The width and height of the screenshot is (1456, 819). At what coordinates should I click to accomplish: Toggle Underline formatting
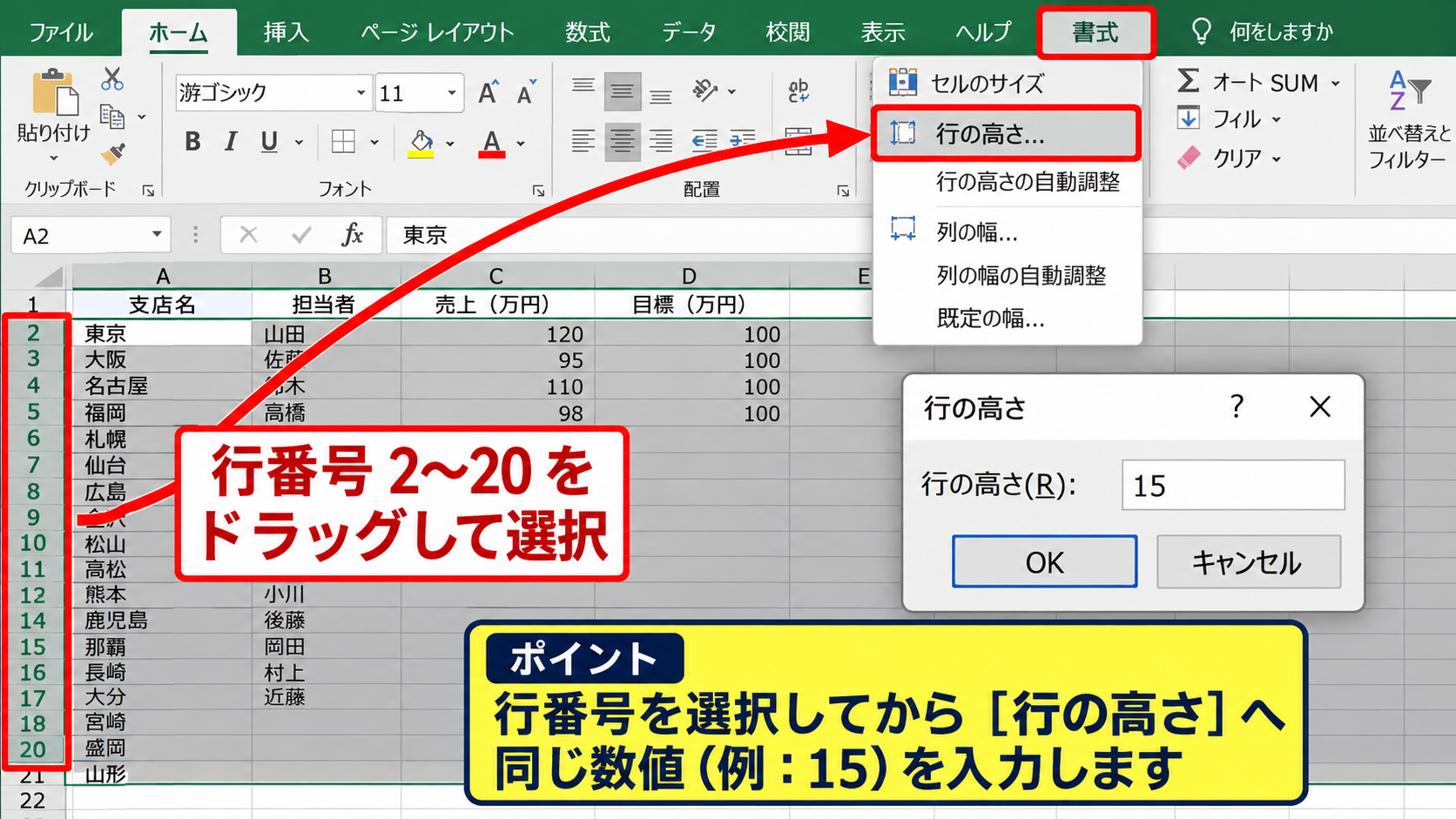tap(269, 142)
